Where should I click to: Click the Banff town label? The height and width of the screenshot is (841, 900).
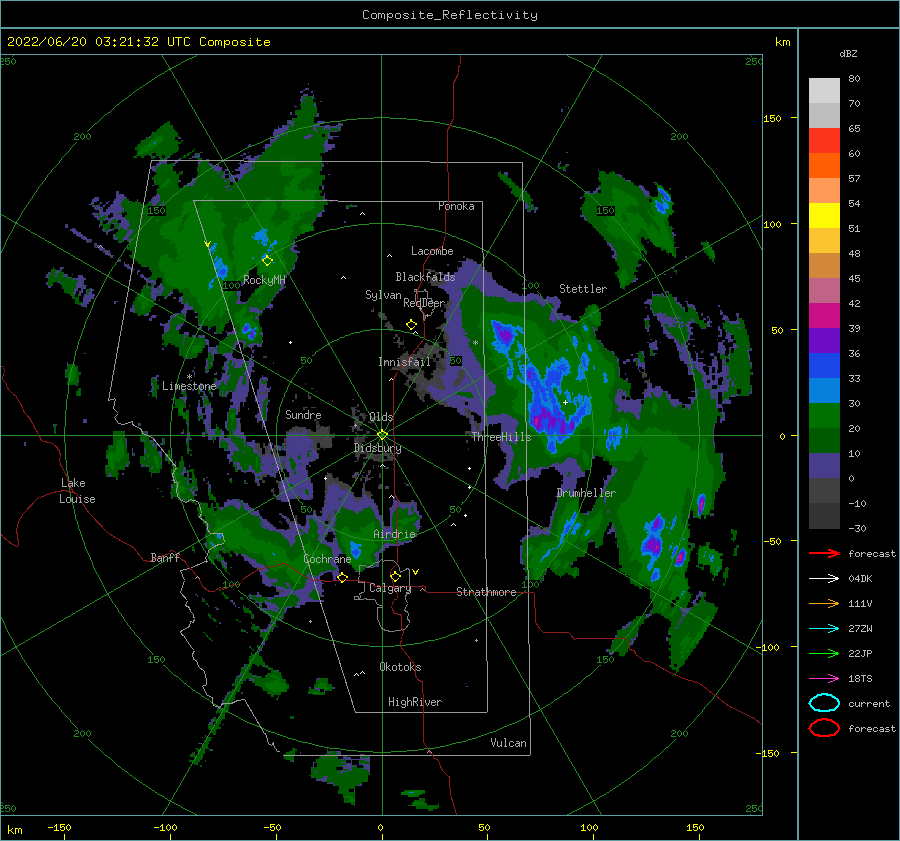pyautogui.click(x=165, y=557)
